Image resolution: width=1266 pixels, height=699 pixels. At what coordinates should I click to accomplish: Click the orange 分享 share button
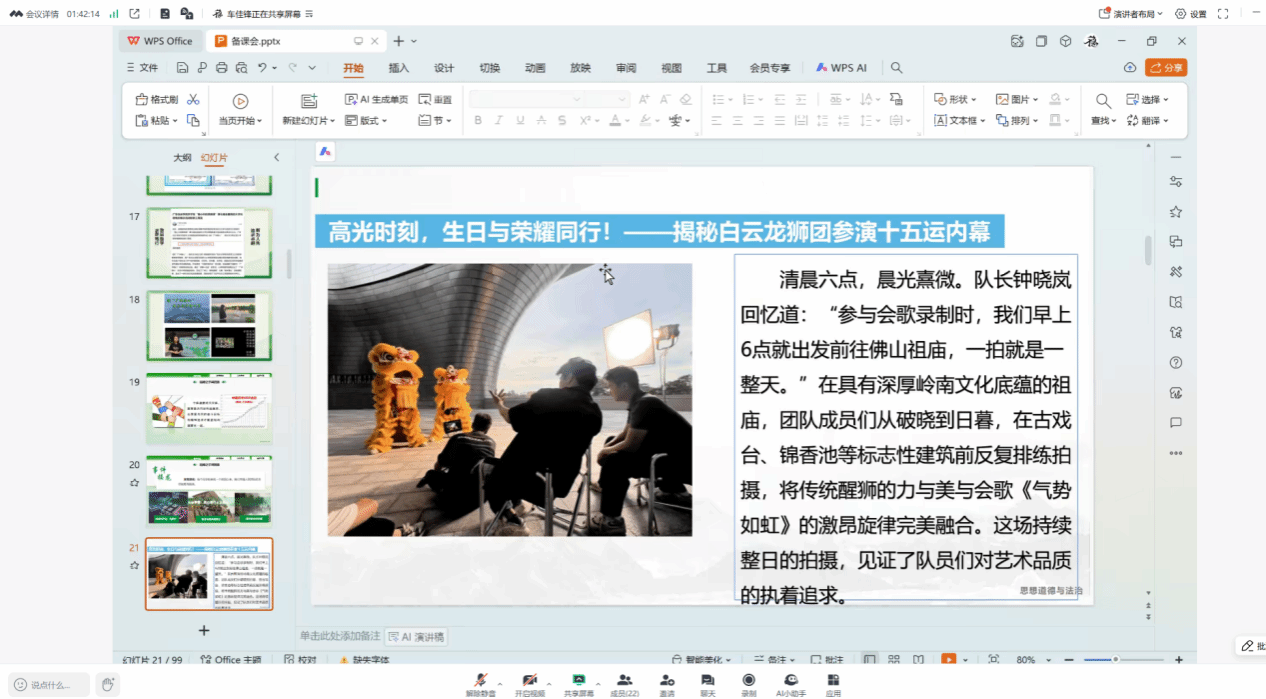pyautogui.click(x=1166, y=68)
